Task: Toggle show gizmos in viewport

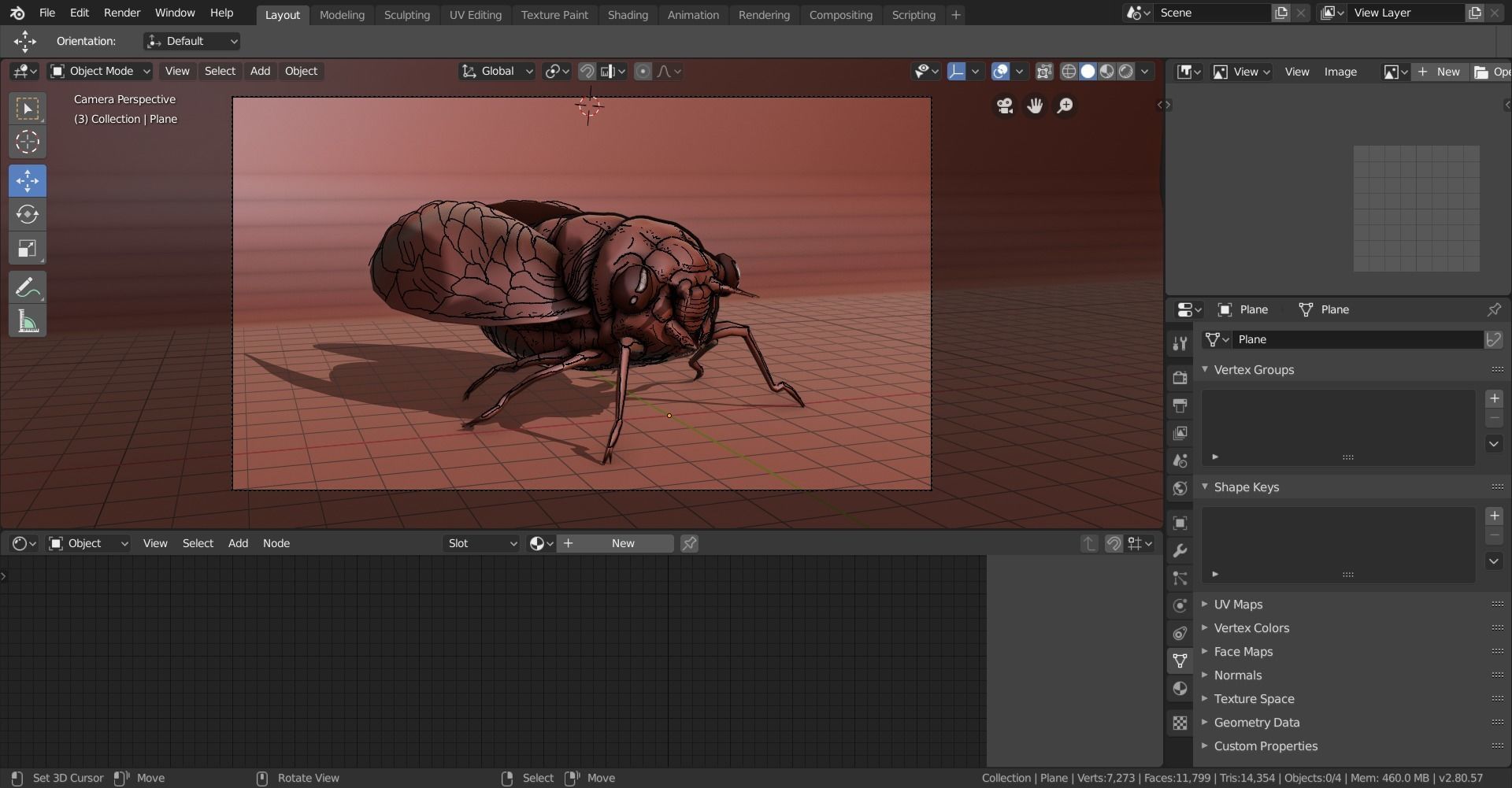Action: coord(956,71)
